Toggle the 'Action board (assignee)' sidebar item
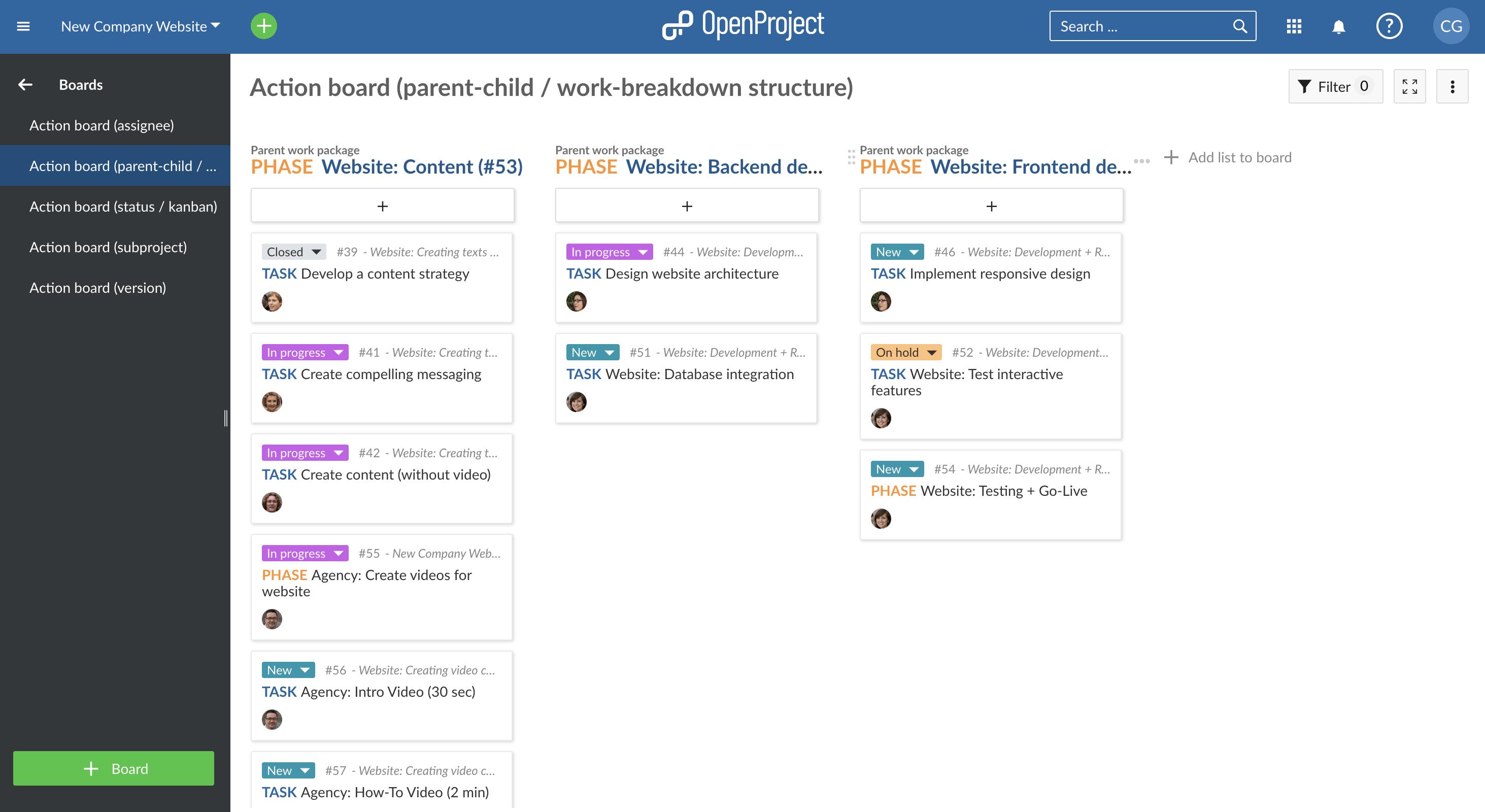 click(x=102, y=124)
